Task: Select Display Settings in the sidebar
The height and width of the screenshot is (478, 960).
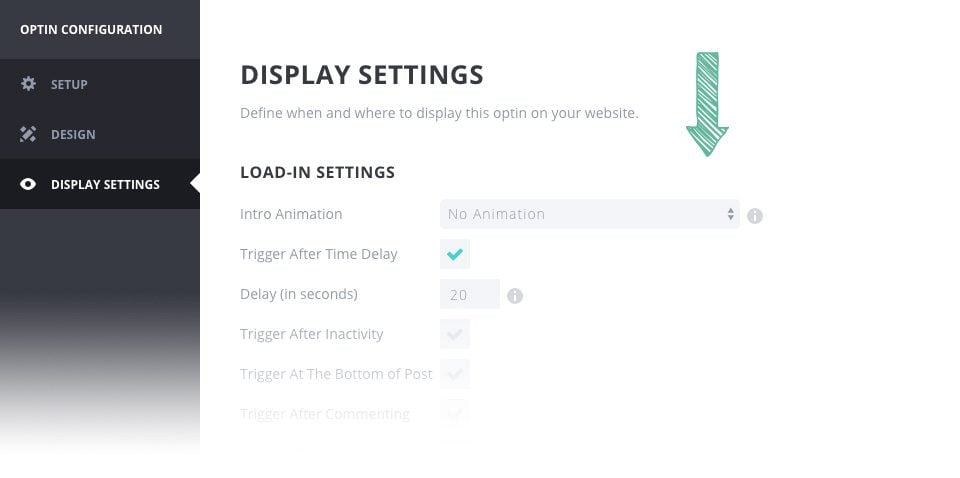Action: click(x=105, y=184)
